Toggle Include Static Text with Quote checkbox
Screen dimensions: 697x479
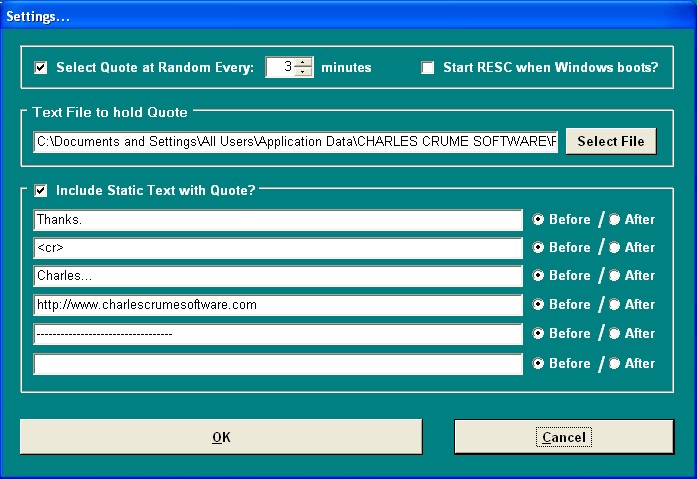tap(41, 189)
